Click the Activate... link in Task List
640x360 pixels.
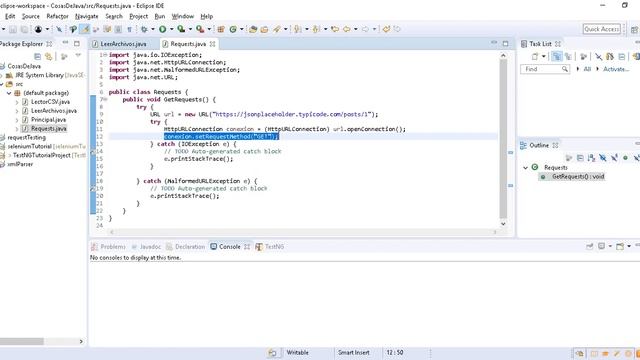(616, 69)
